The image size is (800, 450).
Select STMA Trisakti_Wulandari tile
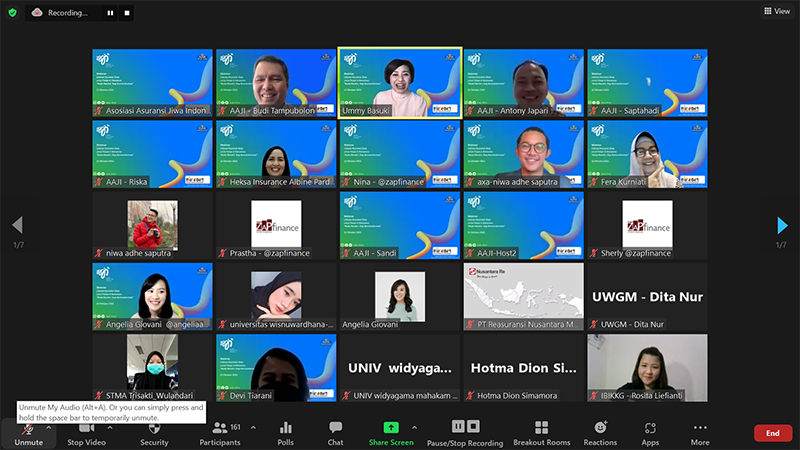pyautogui.click(x=152, y=368)
